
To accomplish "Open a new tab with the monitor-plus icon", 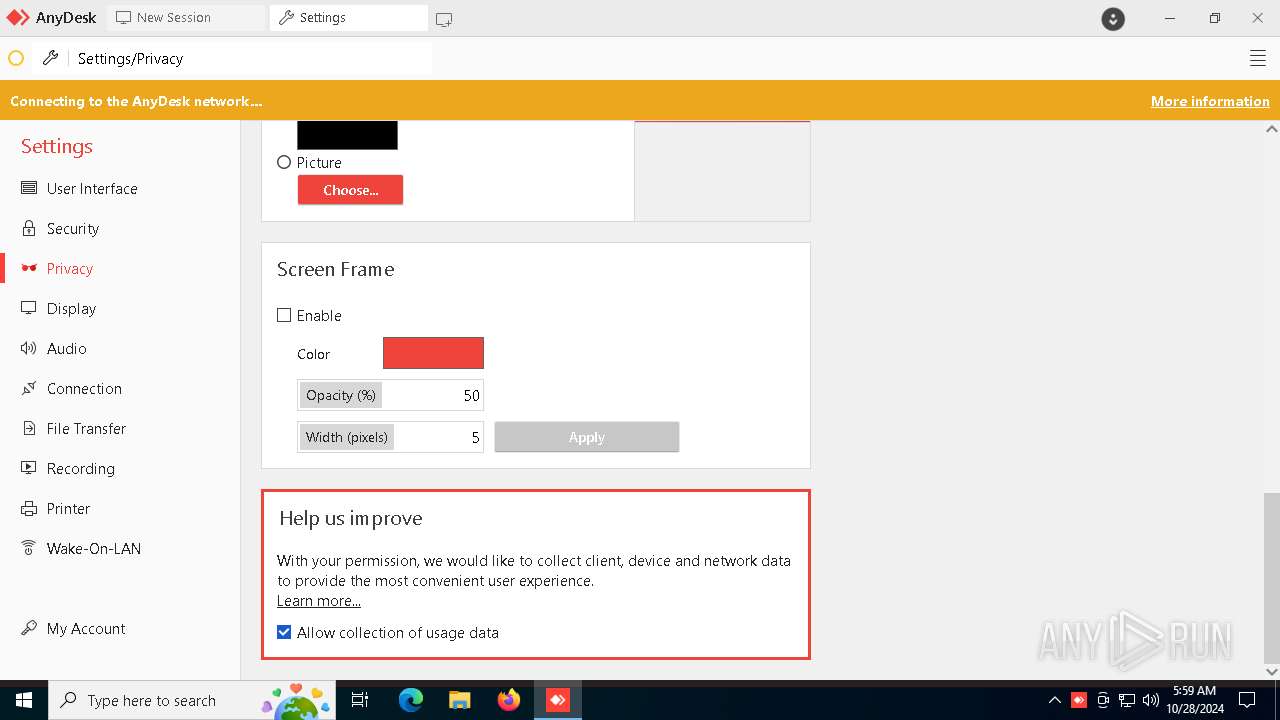I will tap(444, 18).
